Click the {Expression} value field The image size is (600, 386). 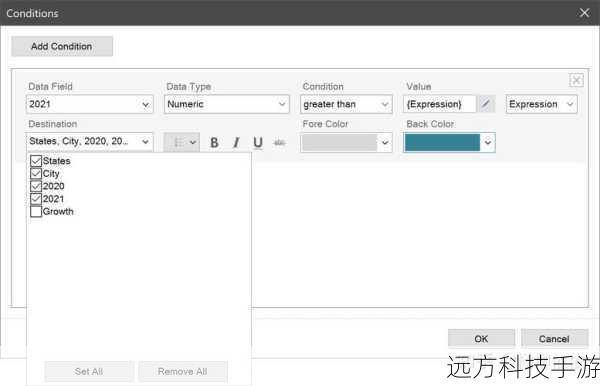click(x=439, y=104)
